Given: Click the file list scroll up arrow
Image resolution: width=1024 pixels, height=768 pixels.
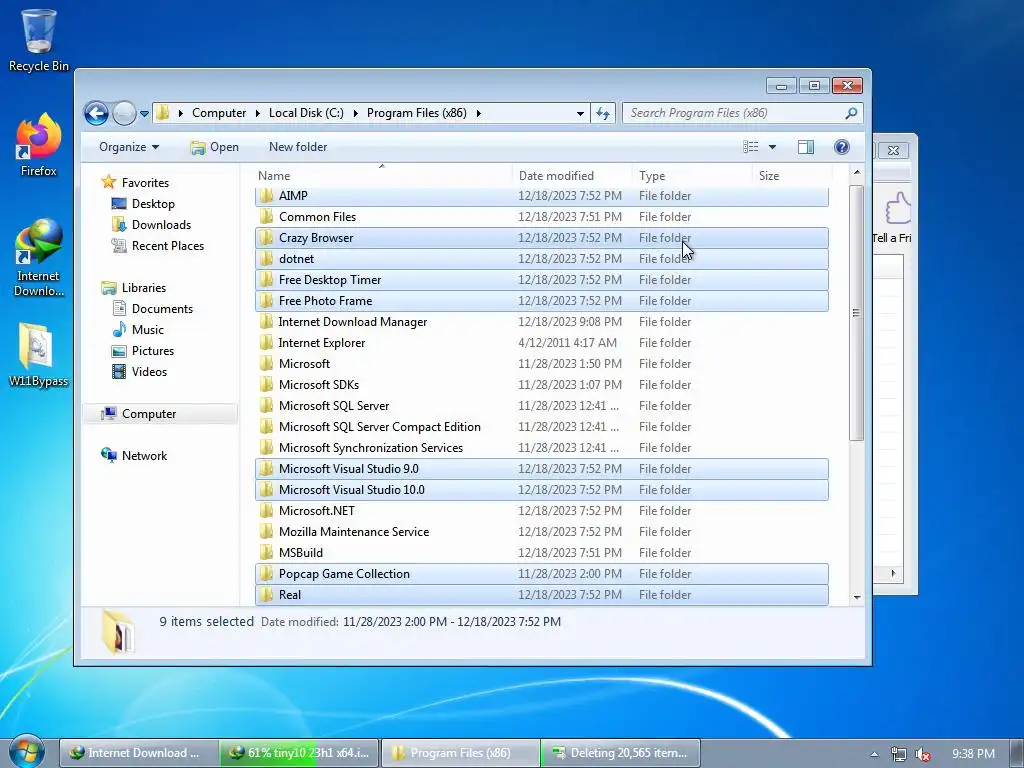Looking at the screenshot, I should point(857,172).
